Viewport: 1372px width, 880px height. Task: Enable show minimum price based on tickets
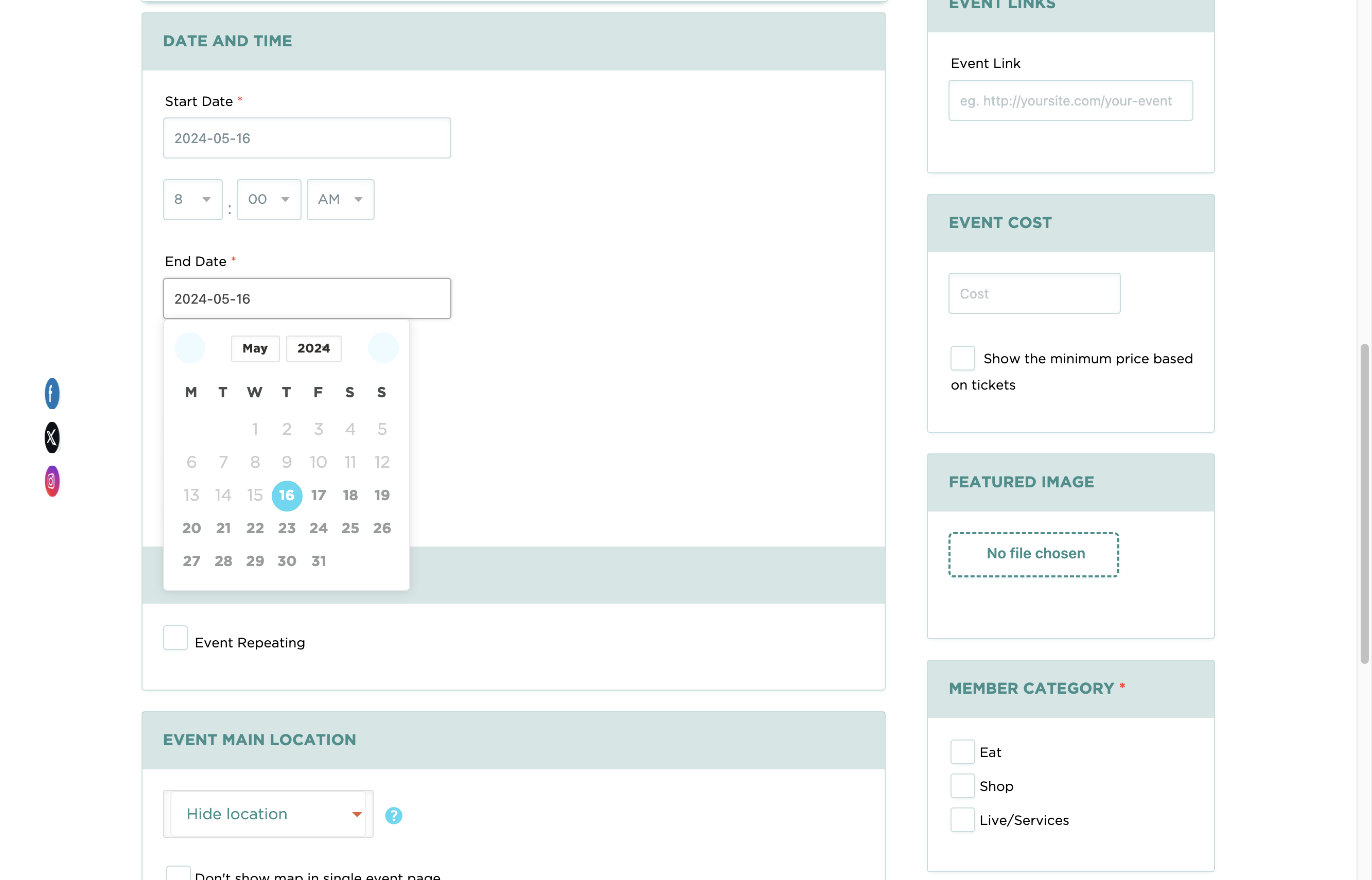tap(963, 358)
